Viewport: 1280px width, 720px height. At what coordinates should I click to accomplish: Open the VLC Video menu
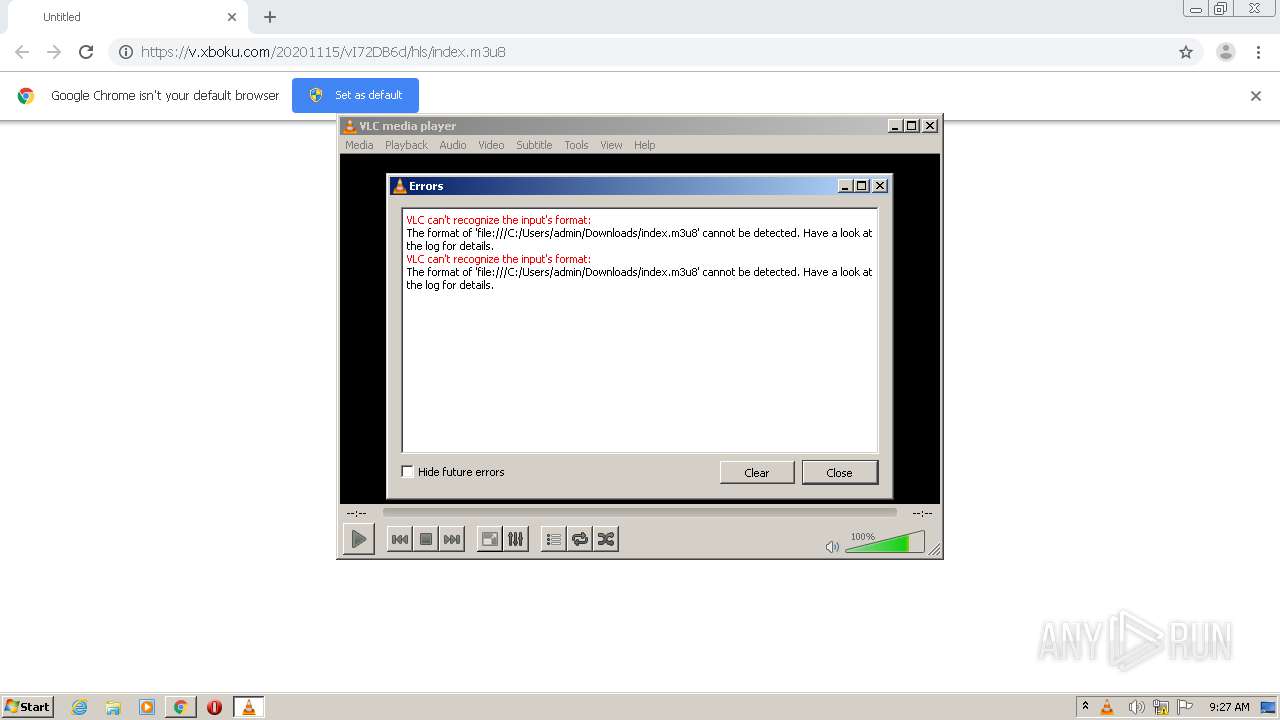491,145
